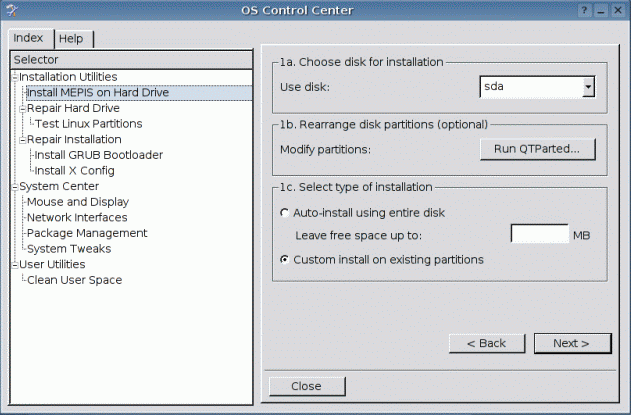631x415 pixels.
Task: Minimize the OS Control Center window
Action: pyautogui.click(x=601, y=10)
